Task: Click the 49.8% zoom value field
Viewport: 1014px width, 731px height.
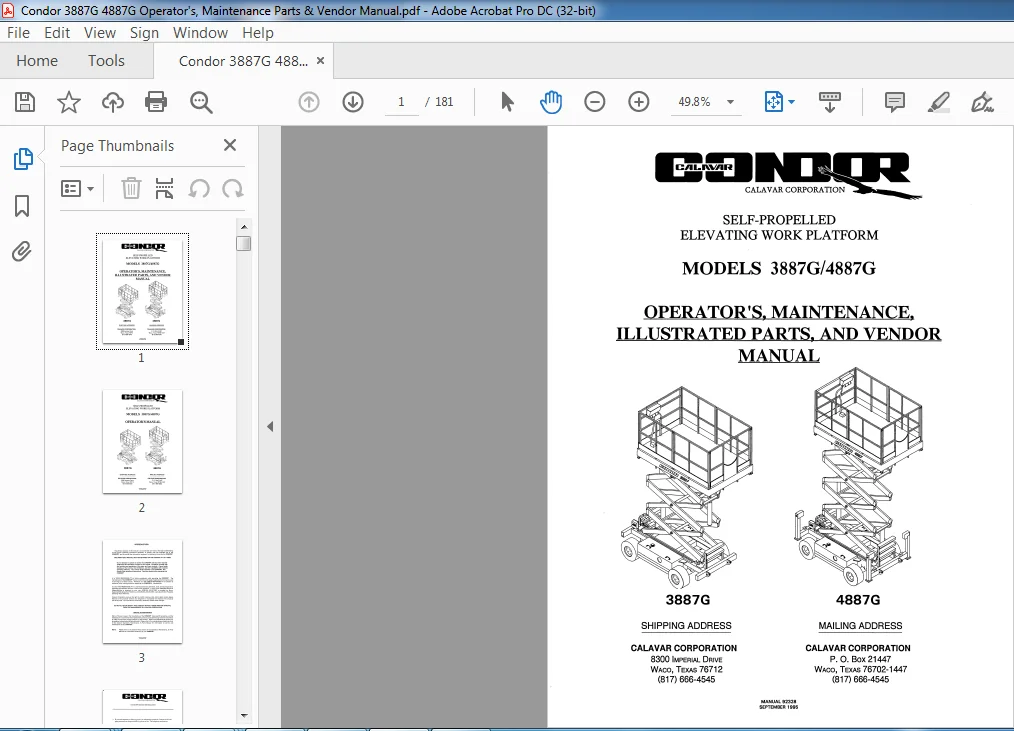Action: (694, 102)
